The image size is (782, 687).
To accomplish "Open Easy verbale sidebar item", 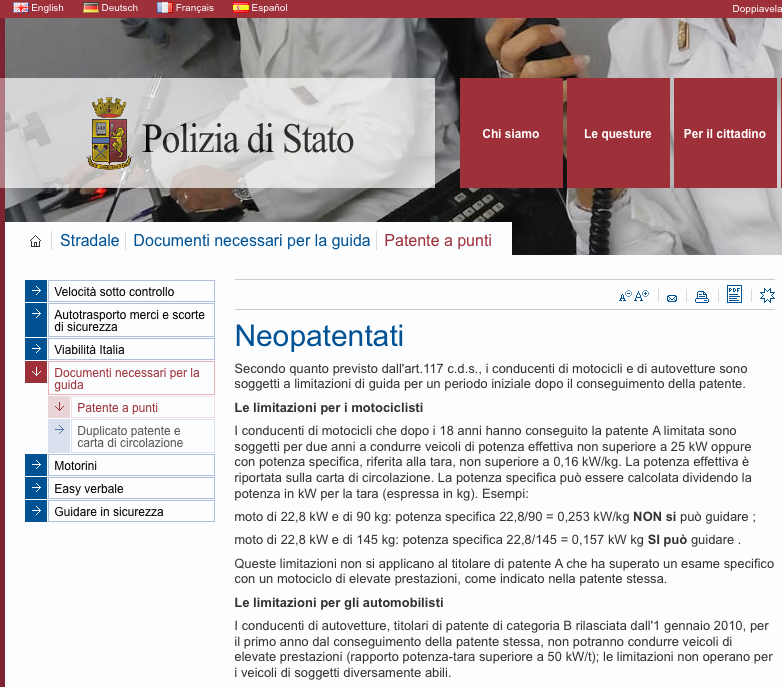I will click(132, 488).
